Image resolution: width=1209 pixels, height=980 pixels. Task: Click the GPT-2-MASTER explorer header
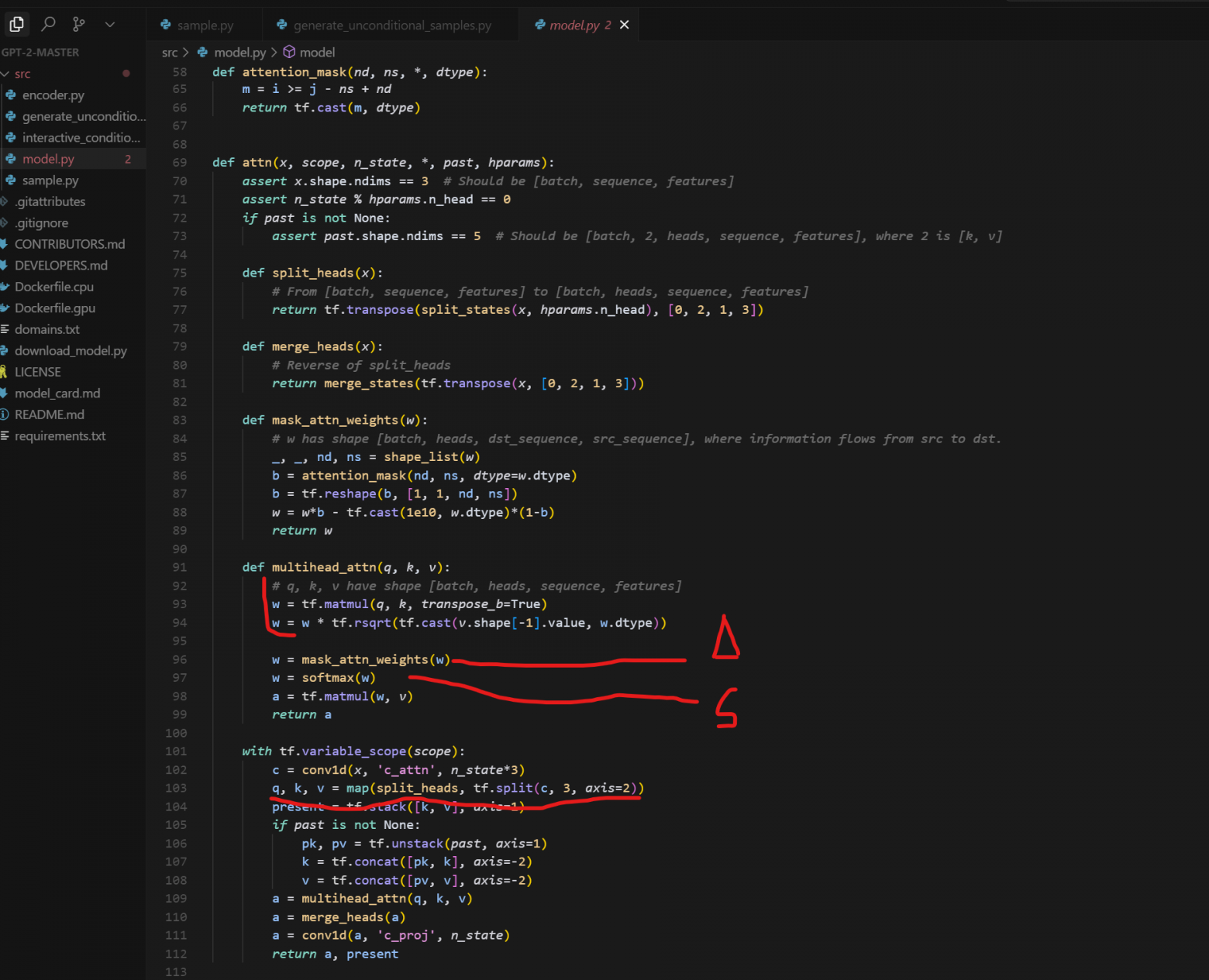pos(40,53)
